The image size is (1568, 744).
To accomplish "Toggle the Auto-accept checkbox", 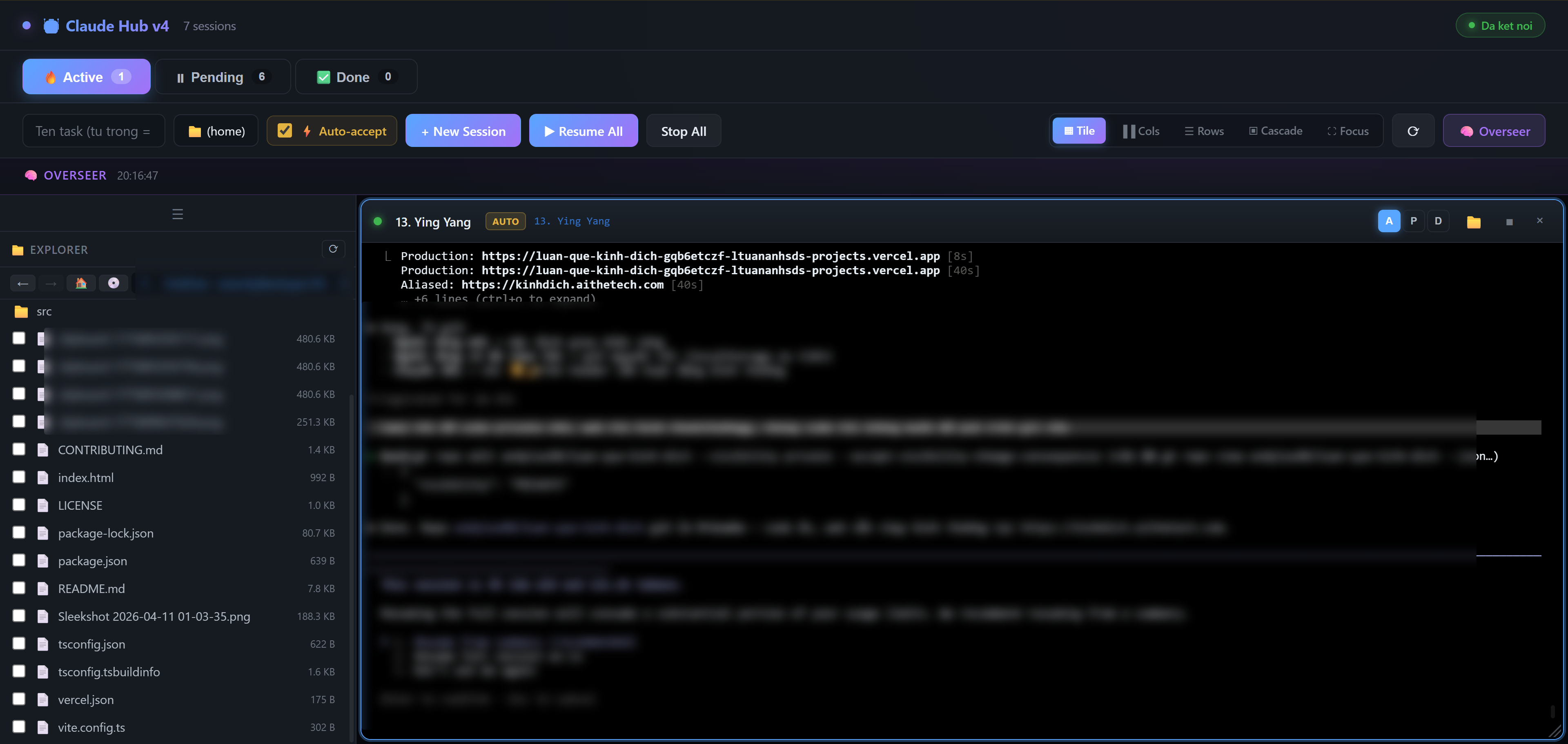I will coord(284,131).
